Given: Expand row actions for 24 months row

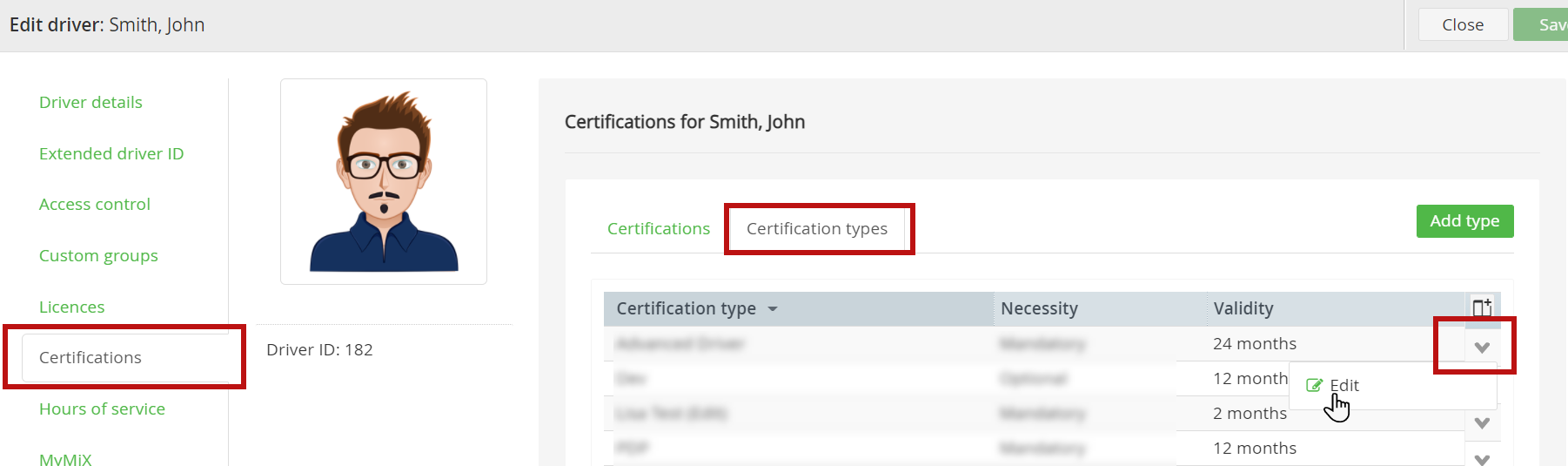Looking at the screenshot, I should tap(1482, 348).
